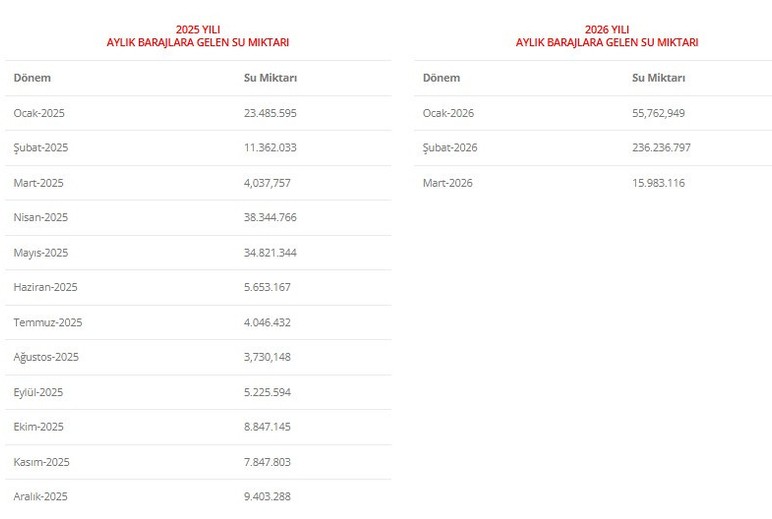772x519 pixels.
Task: Select the Su Miktarı header in 2026 table
Action: (659, 78)
